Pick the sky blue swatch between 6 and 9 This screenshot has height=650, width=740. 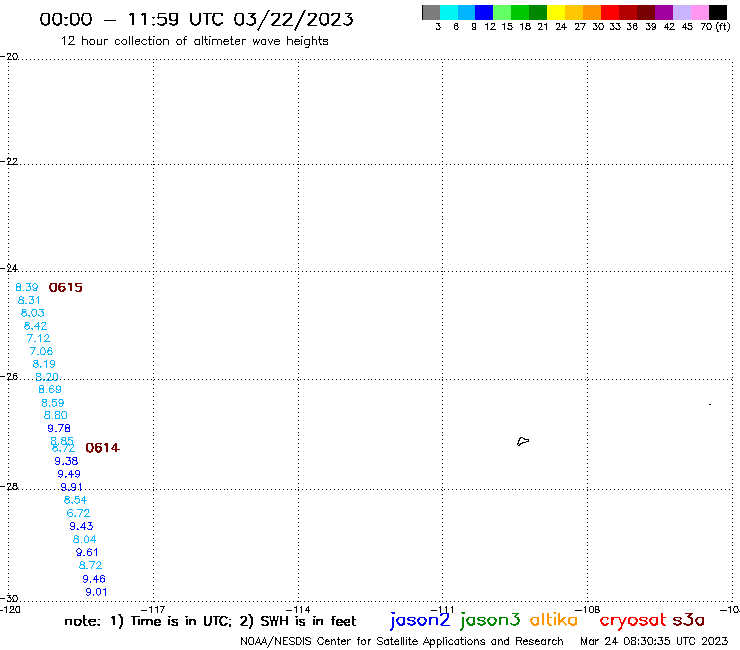pos(466,12)
